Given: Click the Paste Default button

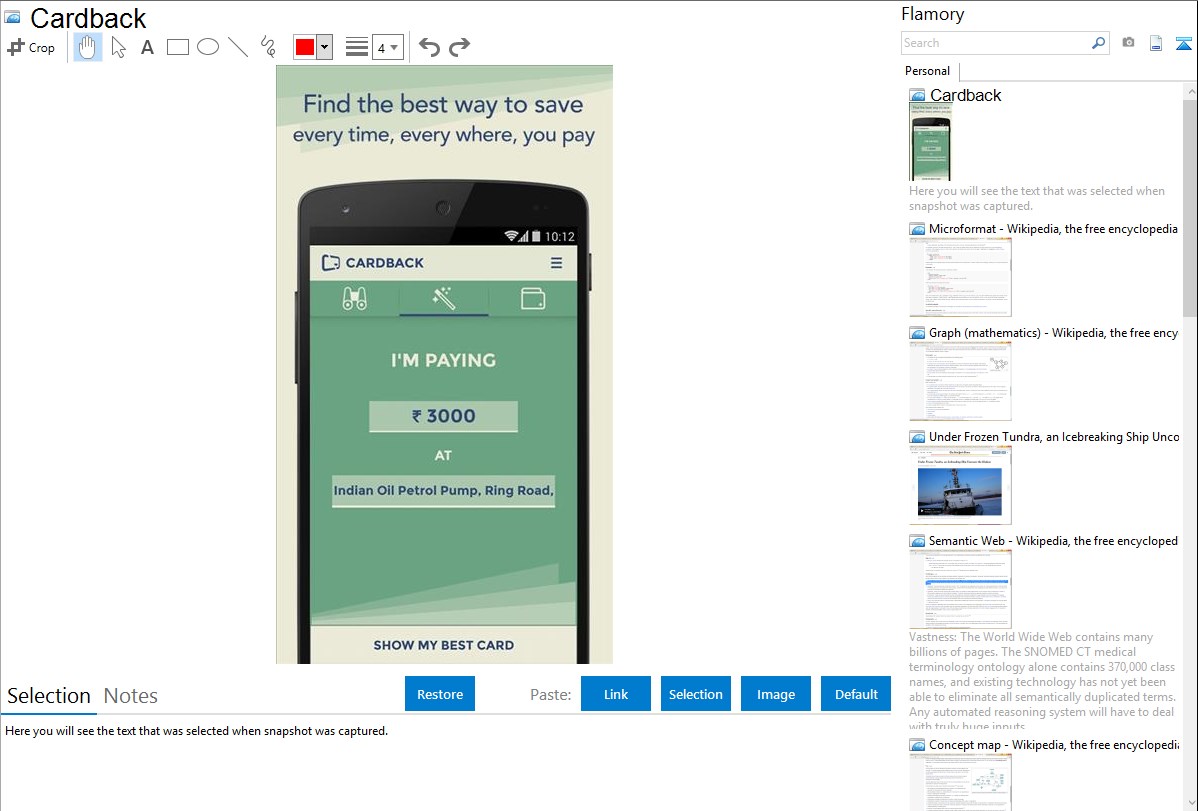Looking at the screenshot, I should [856, 694].
